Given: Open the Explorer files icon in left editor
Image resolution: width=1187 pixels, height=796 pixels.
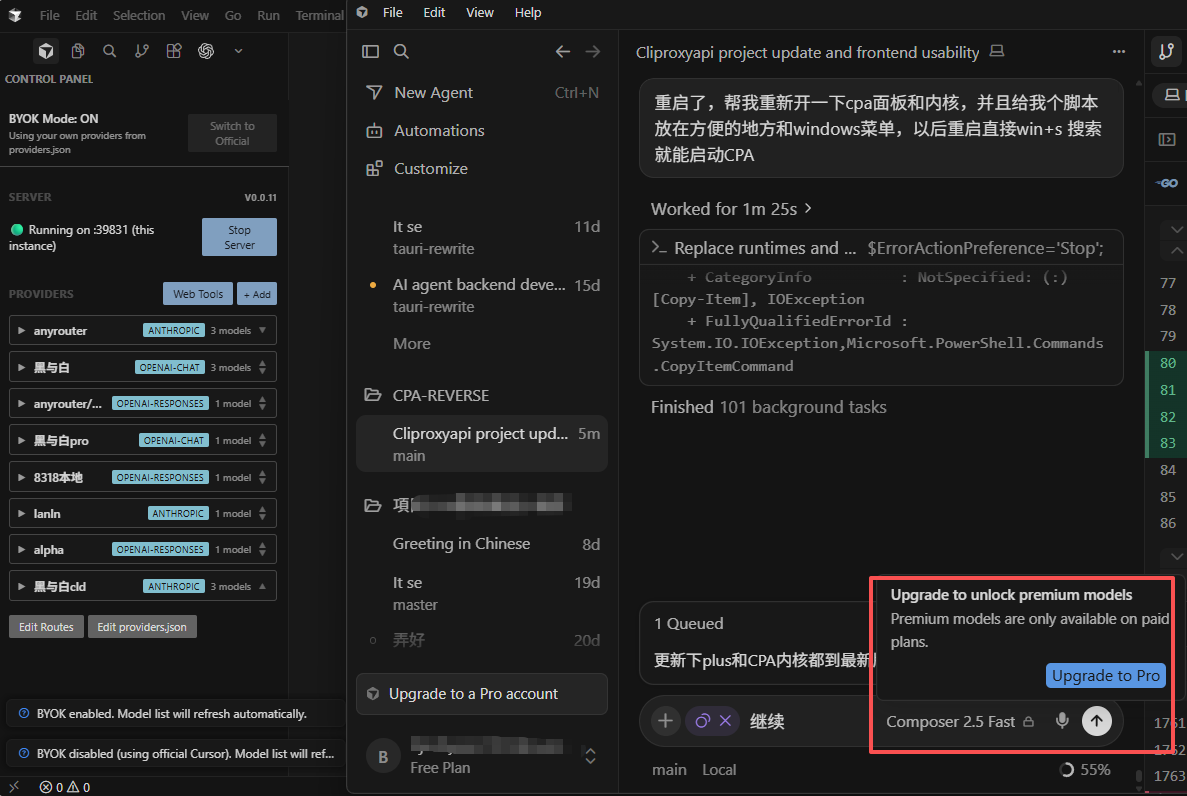Looking at the screenshot, I should (x=77, y=51).
